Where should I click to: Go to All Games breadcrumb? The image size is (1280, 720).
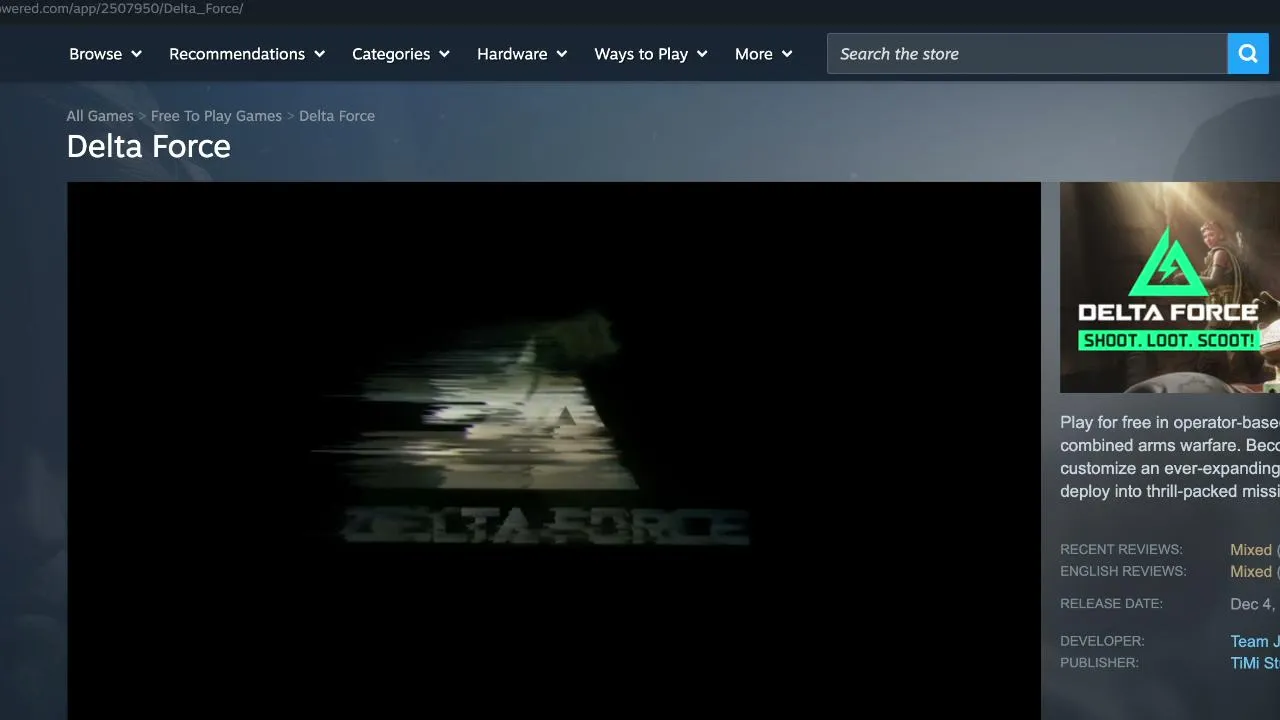click(100, 116)
